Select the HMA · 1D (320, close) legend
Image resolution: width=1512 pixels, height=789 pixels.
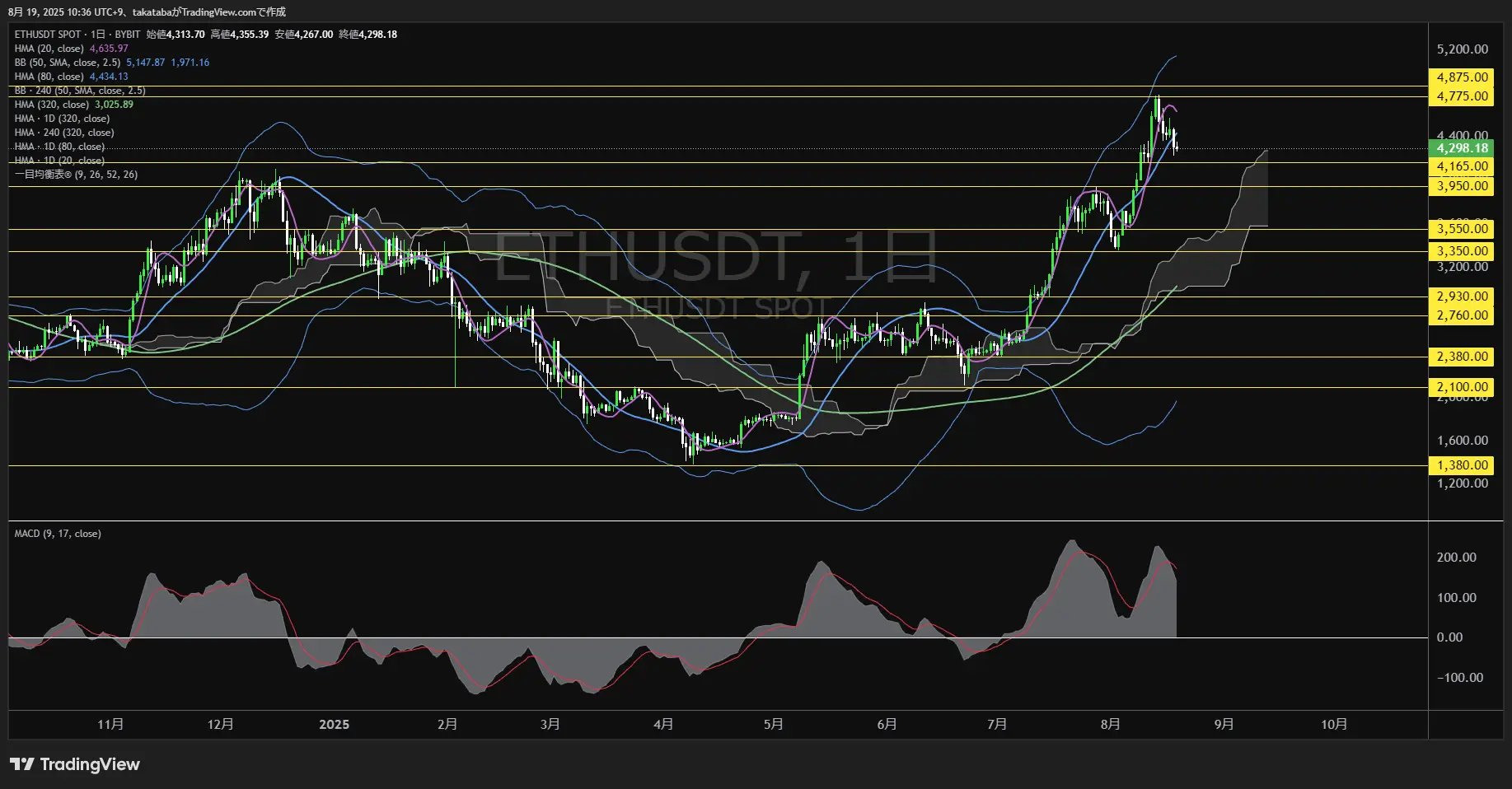tap(62, 119)
